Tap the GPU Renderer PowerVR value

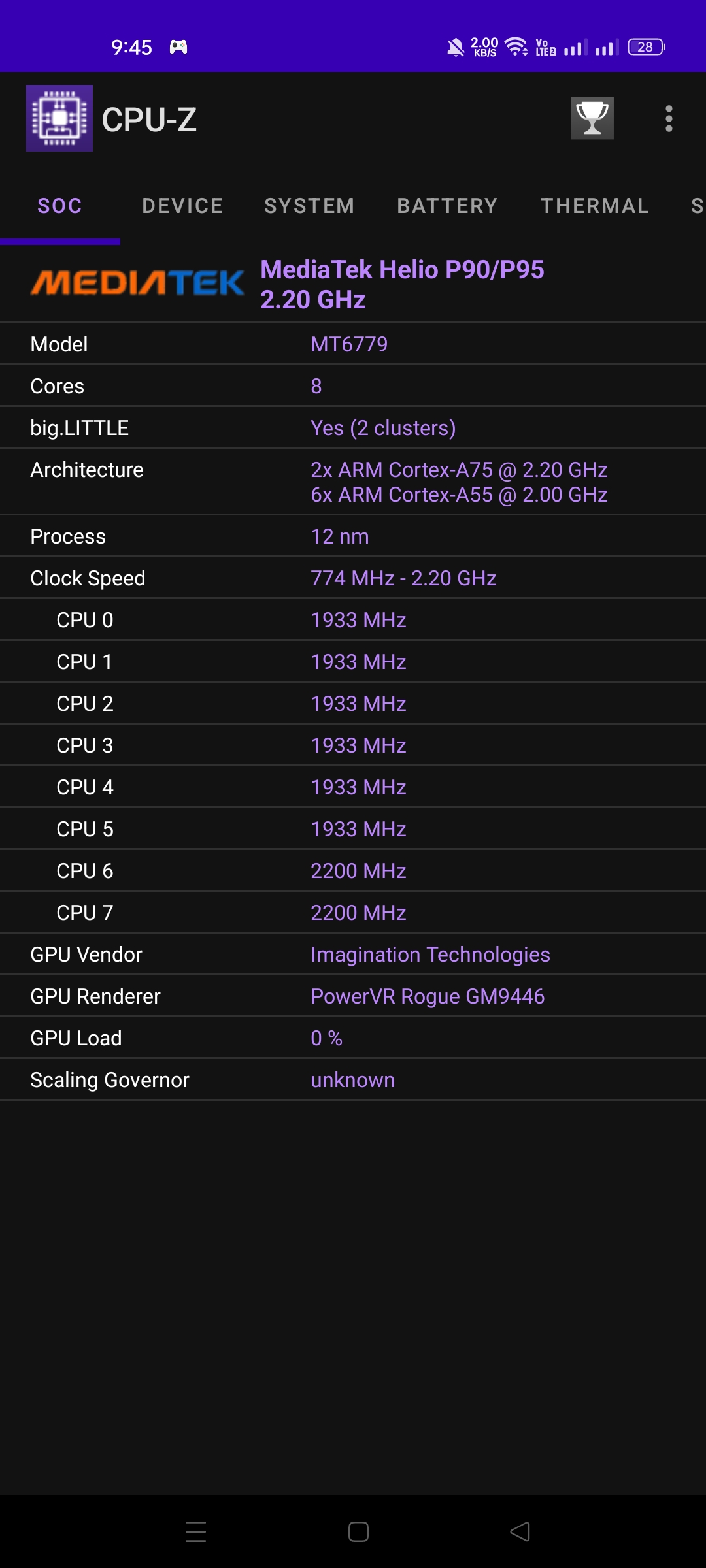pos(429,996)
